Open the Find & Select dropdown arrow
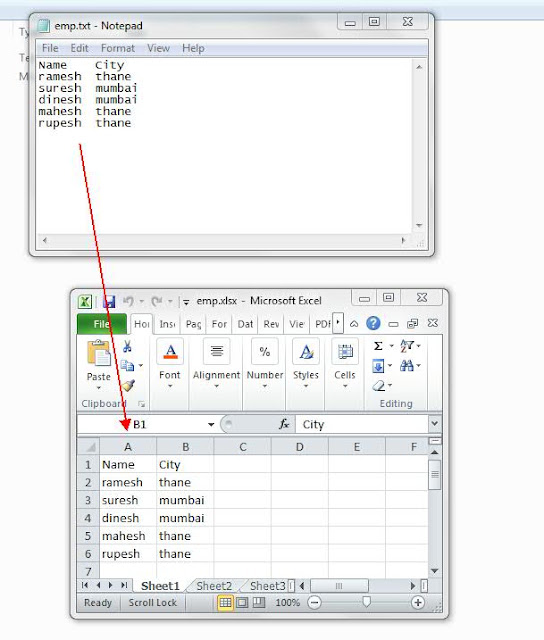544x640 pixels. point(418,365)
